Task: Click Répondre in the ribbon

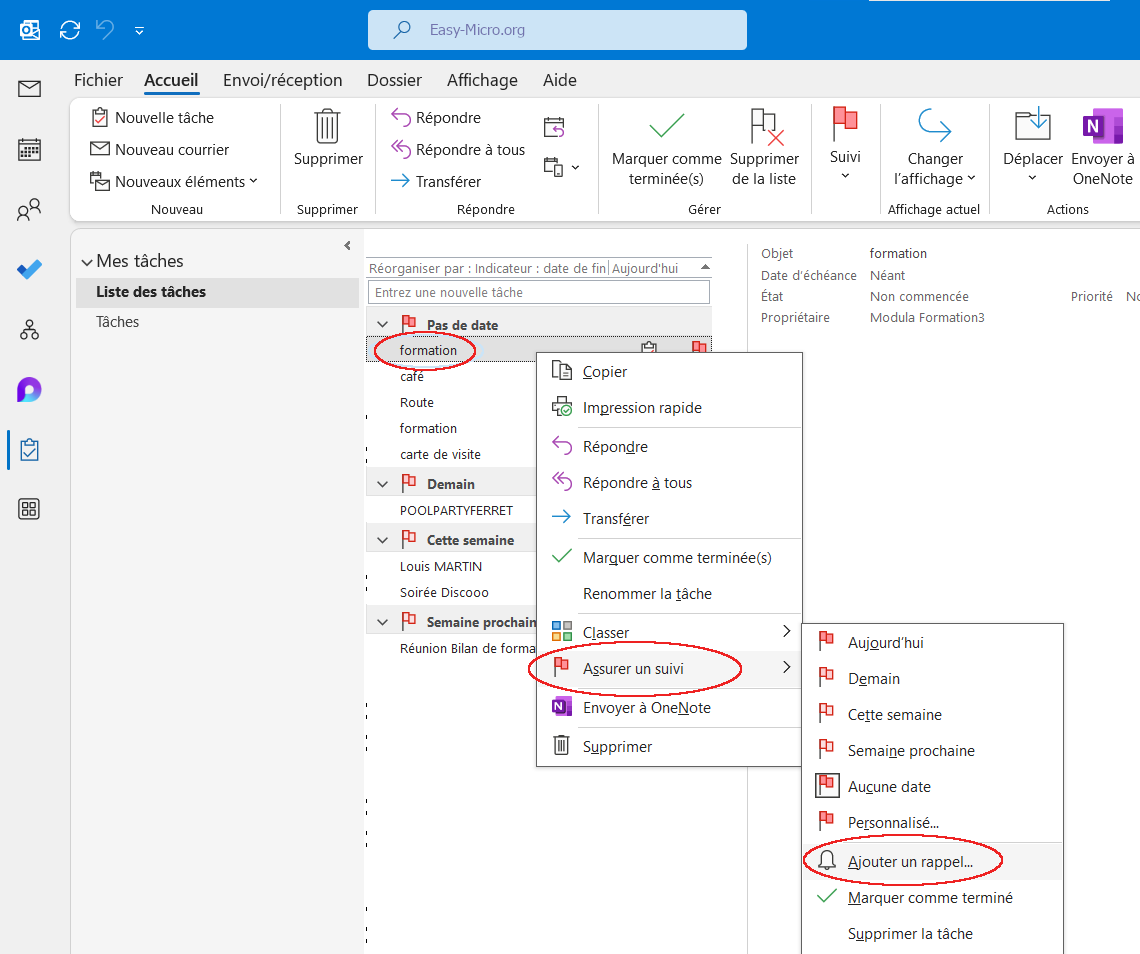Action: point(436,118)
